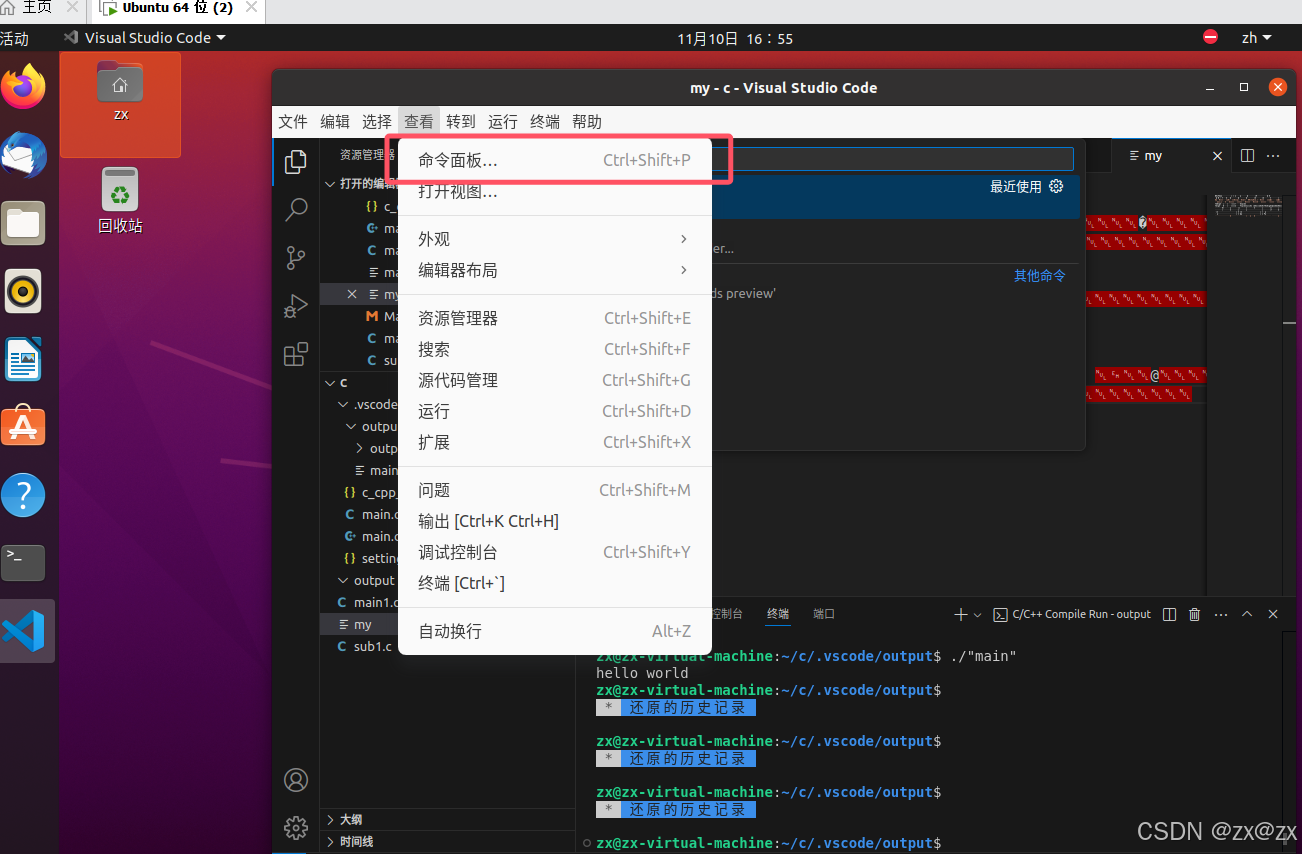Kill terminal with the trash icon
The height and width of the screenshot is (854, 1302).
tap(1194, 614)
